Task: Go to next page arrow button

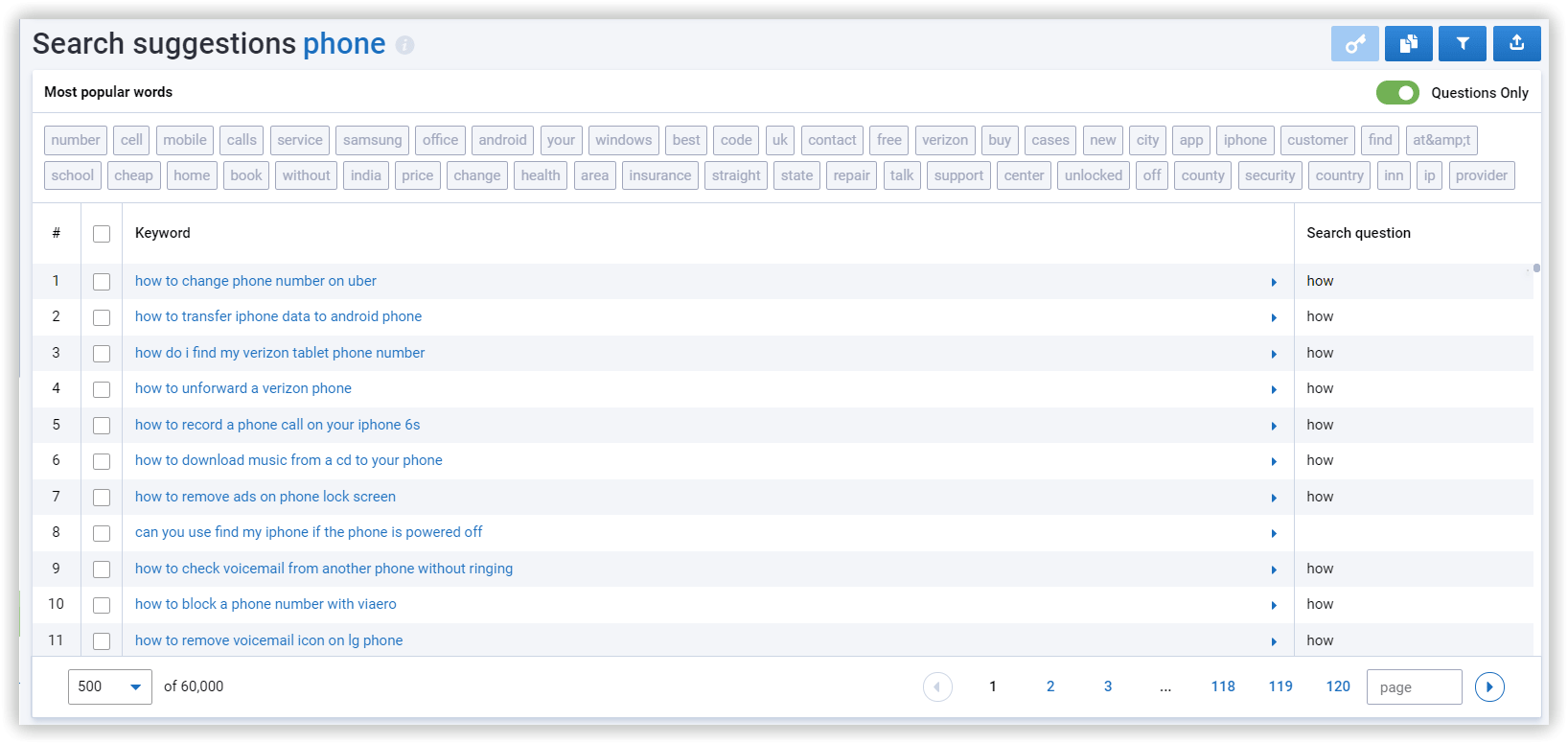Action: point(1489,686)
